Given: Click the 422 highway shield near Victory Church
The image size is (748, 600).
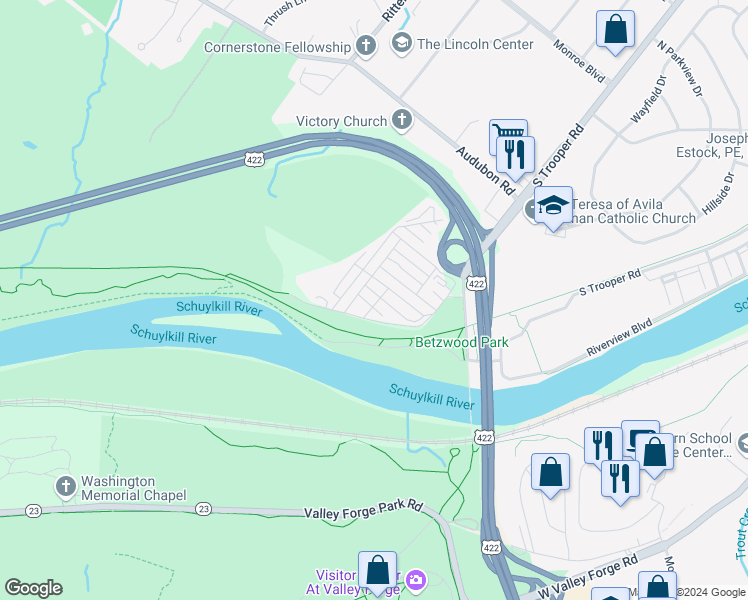Looking at the screenshot, I should pos(254,159).
